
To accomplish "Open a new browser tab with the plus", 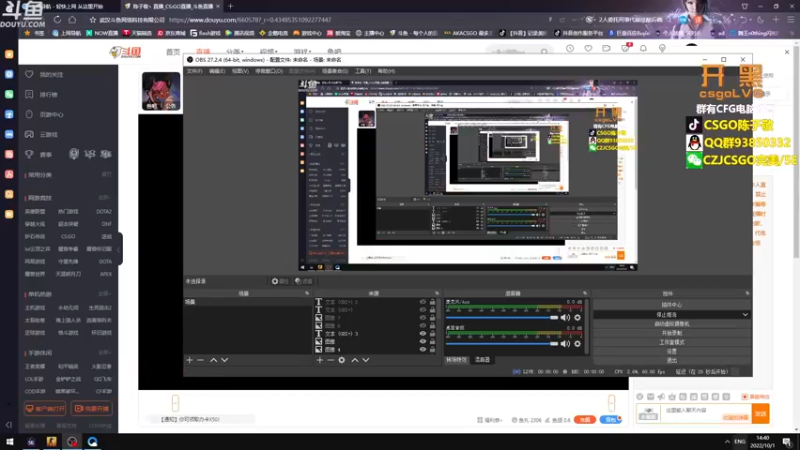I will (x=230, y=6).
